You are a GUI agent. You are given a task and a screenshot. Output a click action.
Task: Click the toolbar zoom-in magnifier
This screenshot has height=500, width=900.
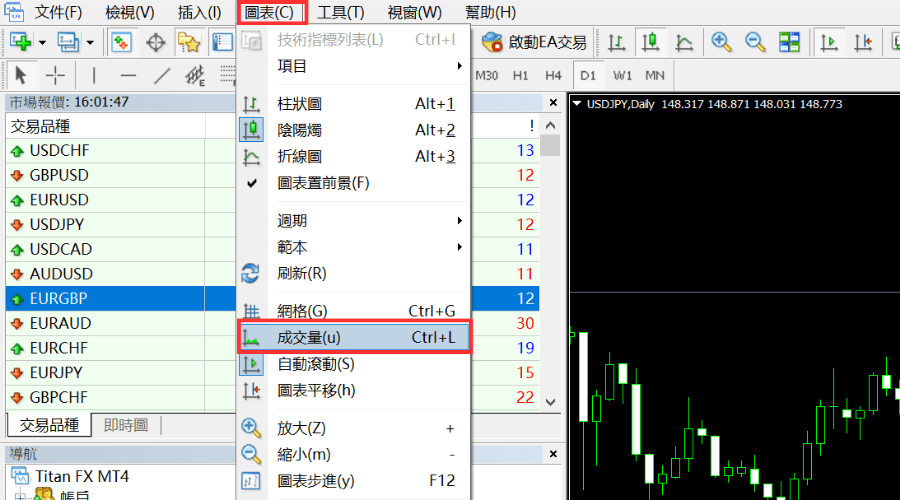pyautogui.click(x=721, y=42)
